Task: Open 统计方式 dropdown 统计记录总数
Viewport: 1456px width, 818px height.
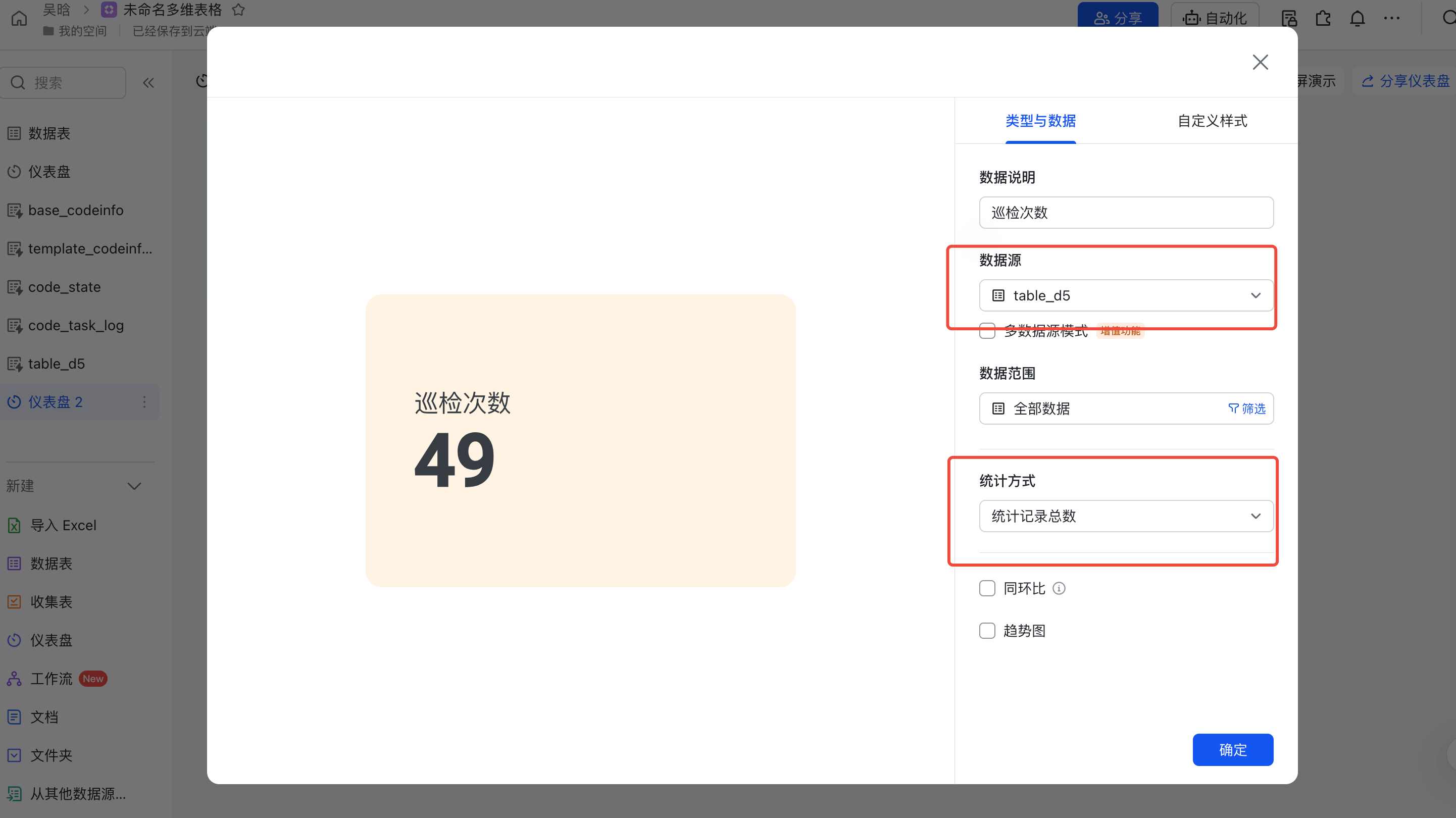Action: (x=1126, y=516)
